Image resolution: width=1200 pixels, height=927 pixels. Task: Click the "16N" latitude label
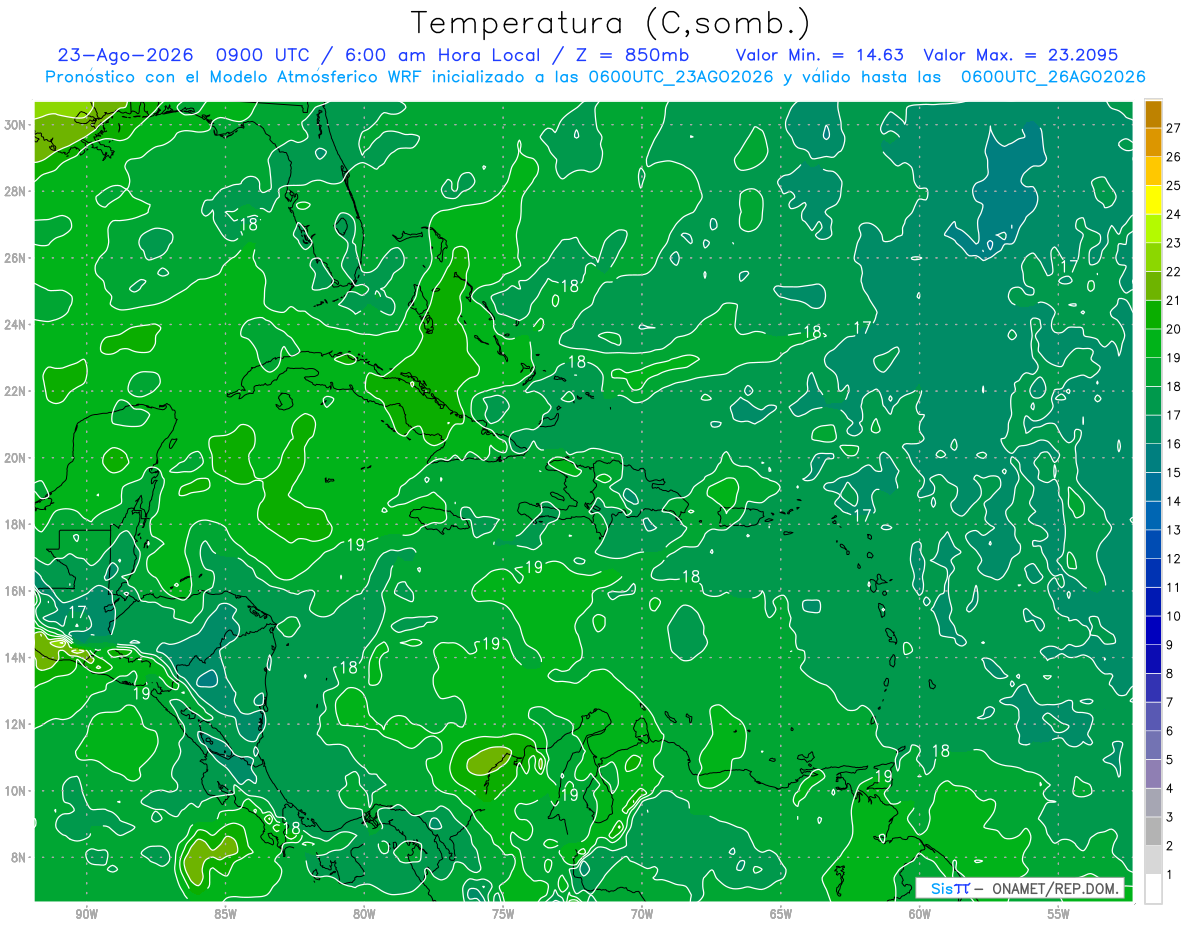(15, 591)
